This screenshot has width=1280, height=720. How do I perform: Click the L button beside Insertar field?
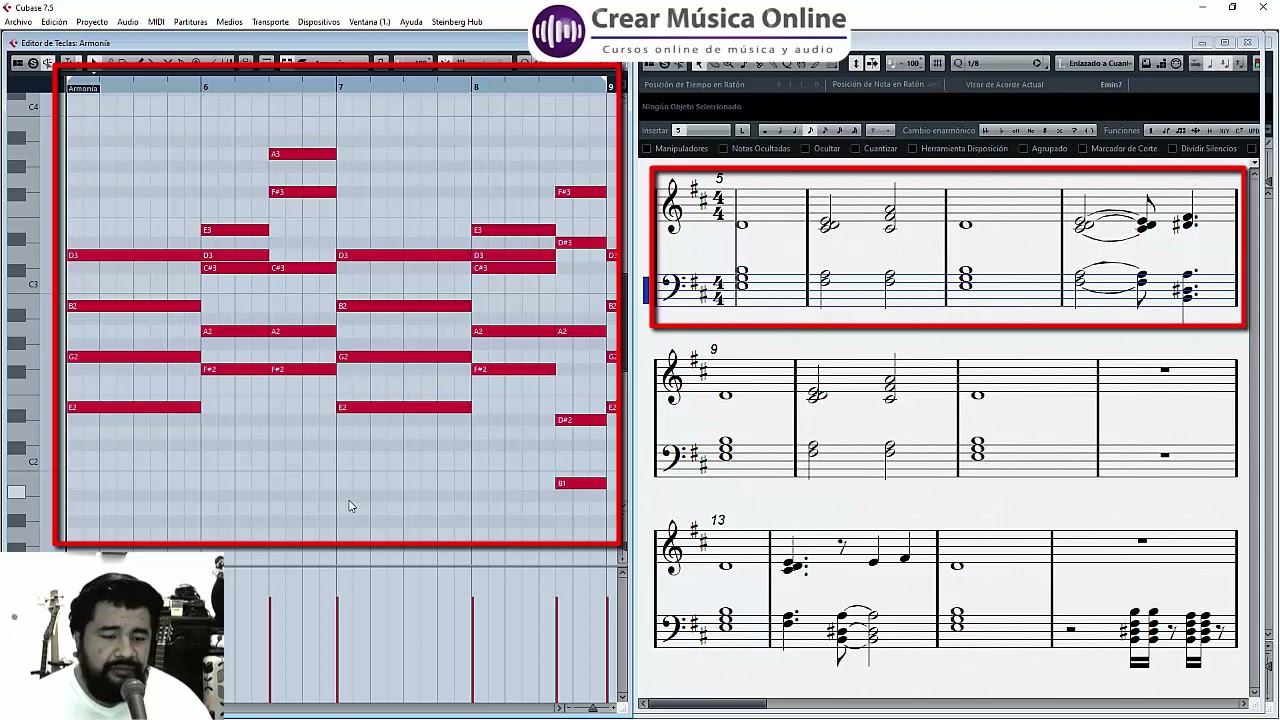(x=742, y=130)
